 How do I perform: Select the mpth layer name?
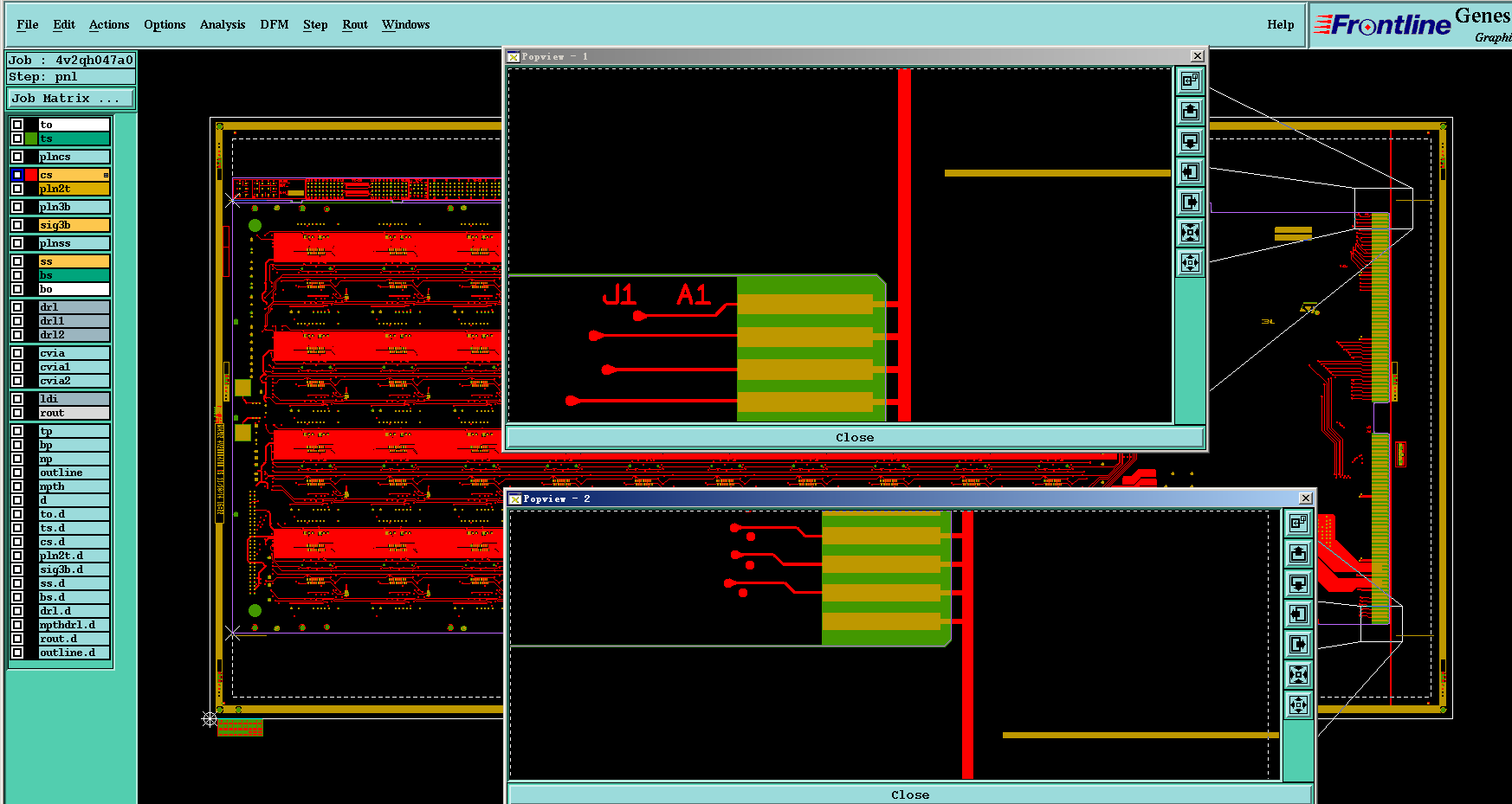pos(74,486)
